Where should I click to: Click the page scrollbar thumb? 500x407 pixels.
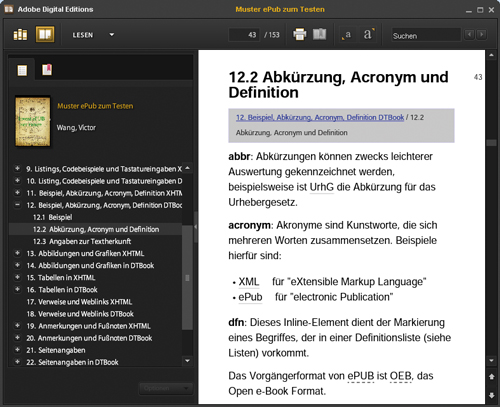point(491,143)
